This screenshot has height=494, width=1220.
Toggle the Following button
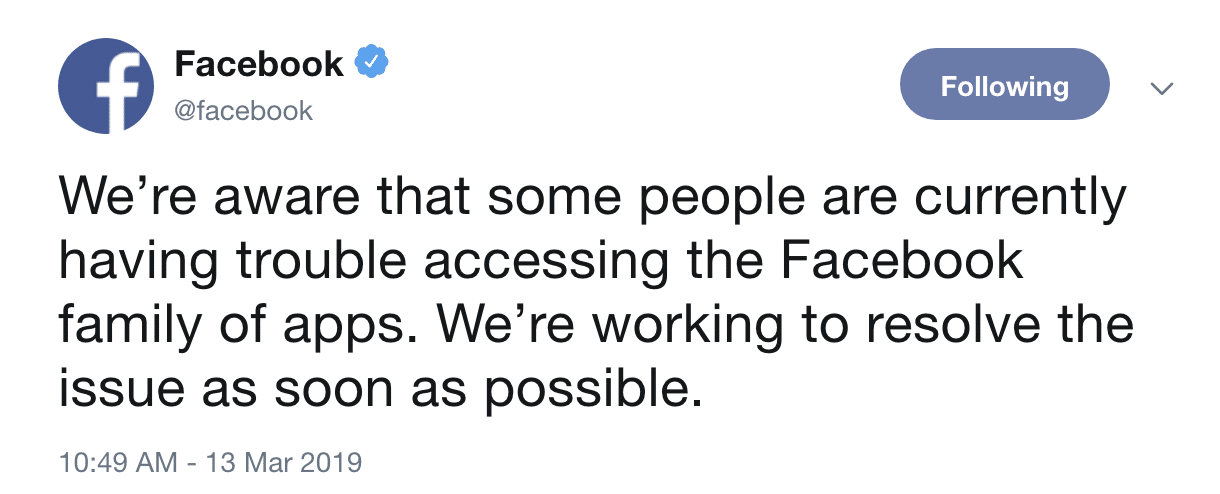[x=1005, y=87]
